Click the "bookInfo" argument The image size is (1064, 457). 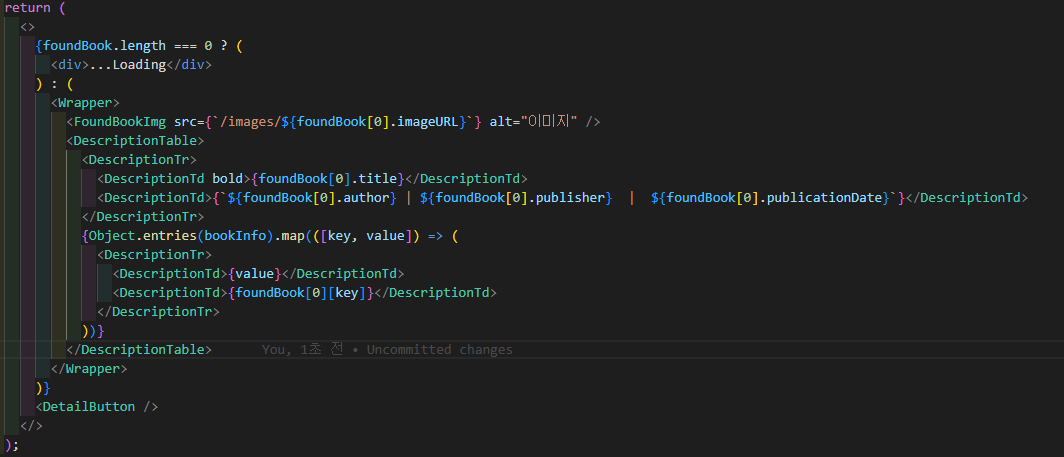(235, 236)
